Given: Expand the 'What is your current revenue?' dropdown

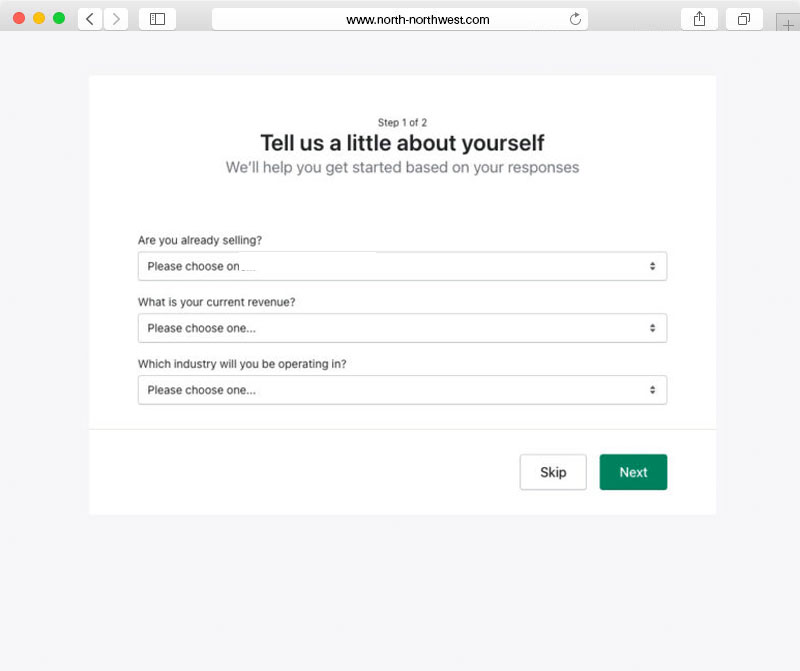Looking at the screenshot, I should 402,328.
